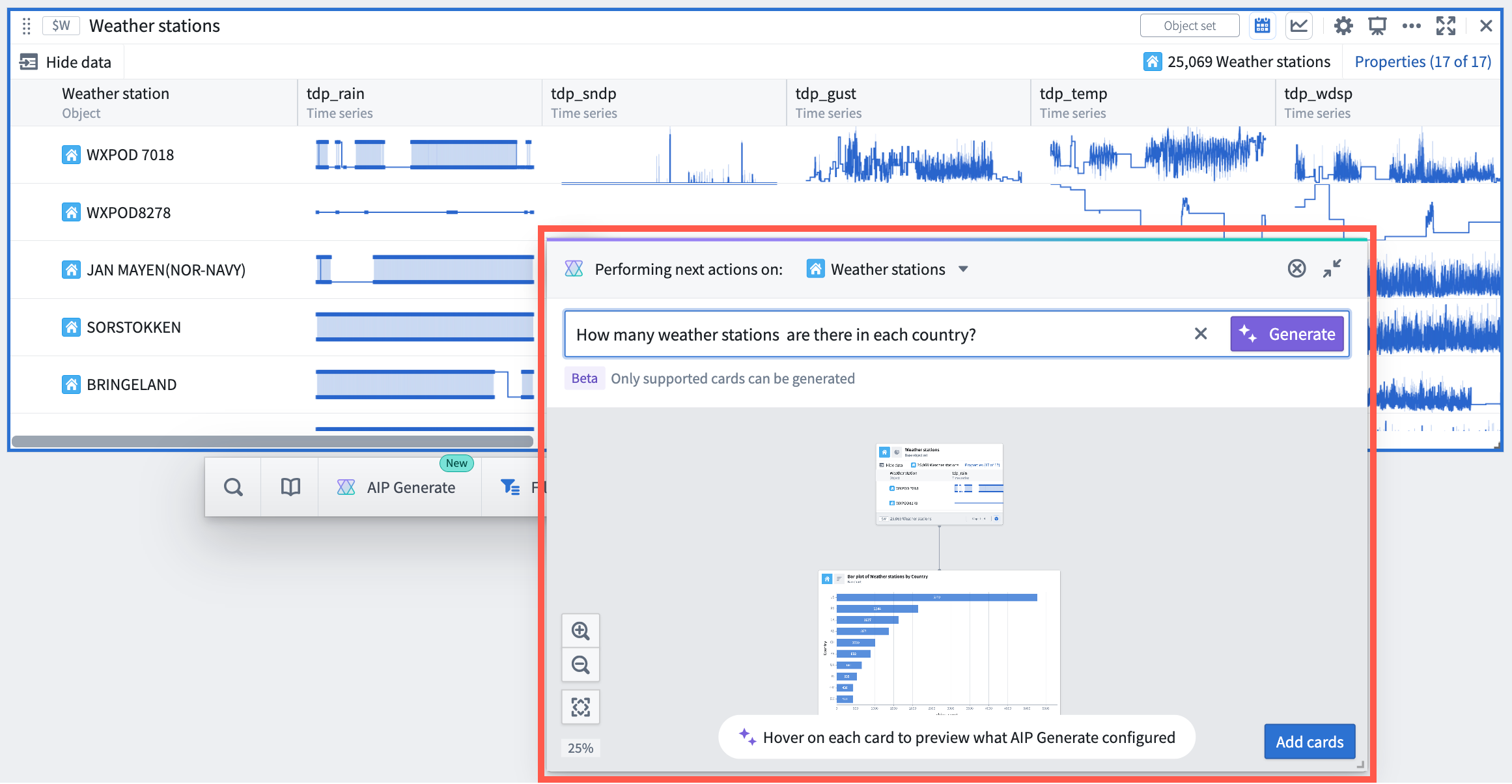1512x784 pixels.
Task: Click the tdp_temp column header
Action: click(x=1153, y=103)
